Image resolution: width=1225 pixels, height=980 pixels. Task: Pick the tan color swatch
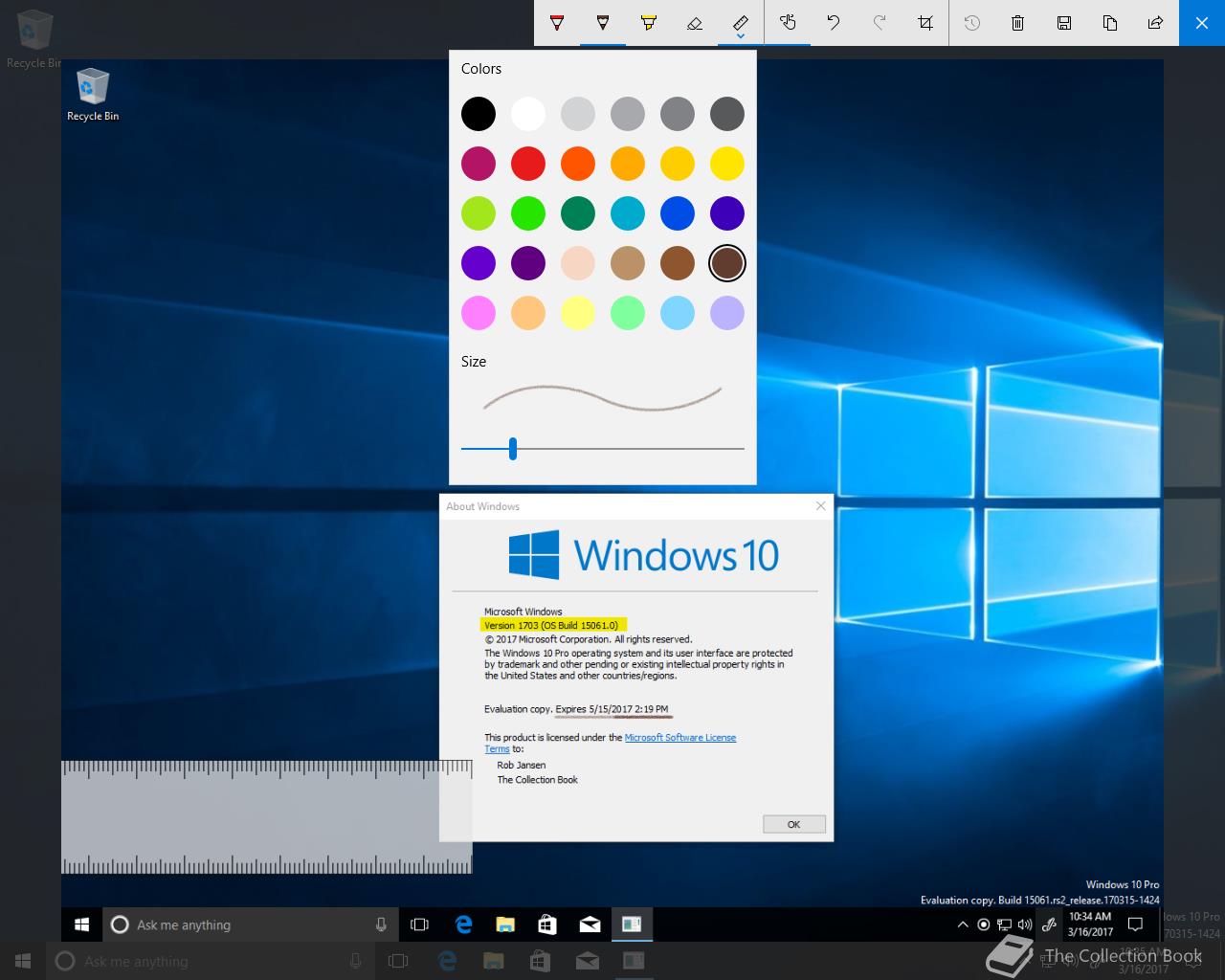(x=628, y=263)
